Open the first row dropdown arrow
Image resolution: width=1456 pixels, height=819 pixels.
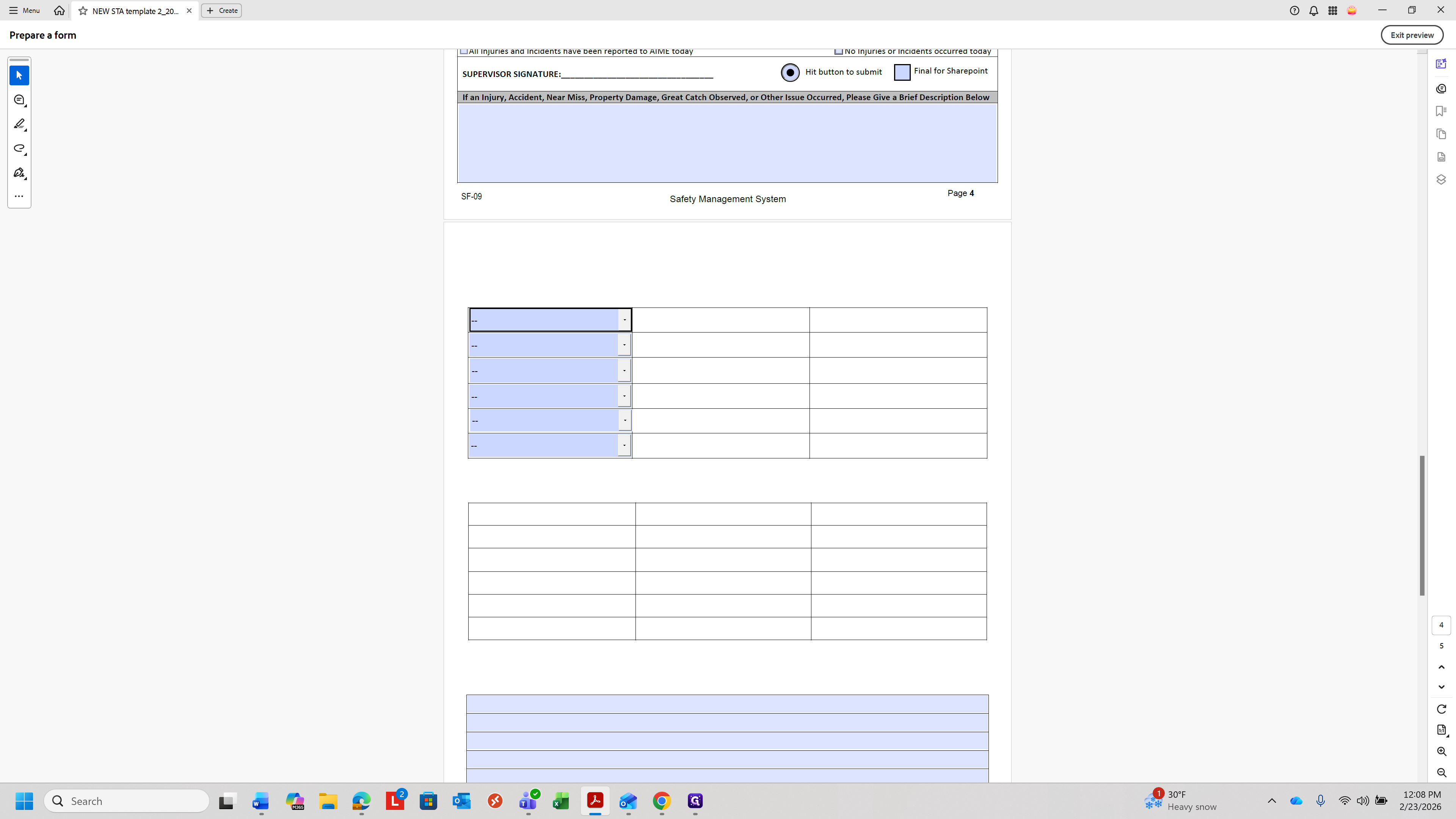[x=624, y=320]
